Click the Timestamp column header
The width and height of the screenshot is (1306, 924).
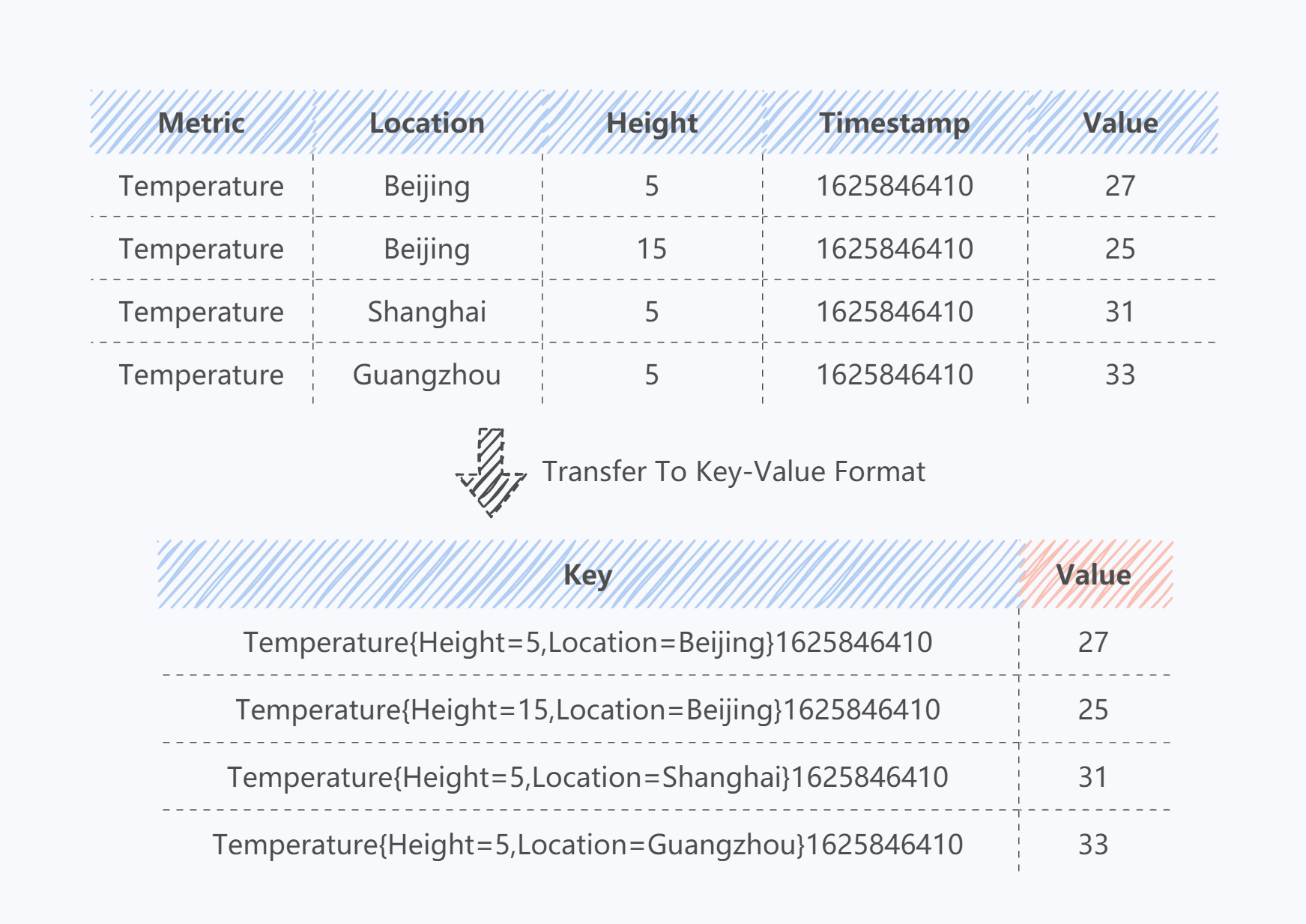tap(894, 123)
